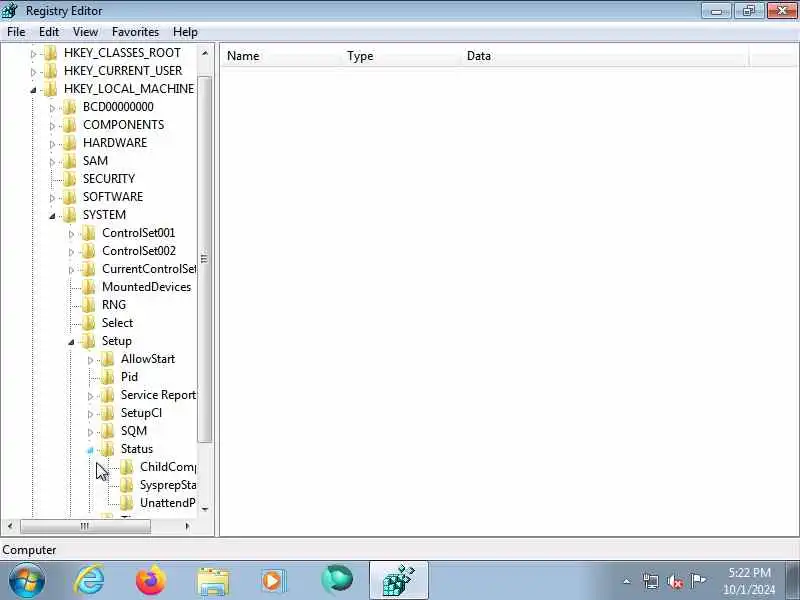
Task: Click the ChildCompletion folder icon
Action: pos(127,467)
